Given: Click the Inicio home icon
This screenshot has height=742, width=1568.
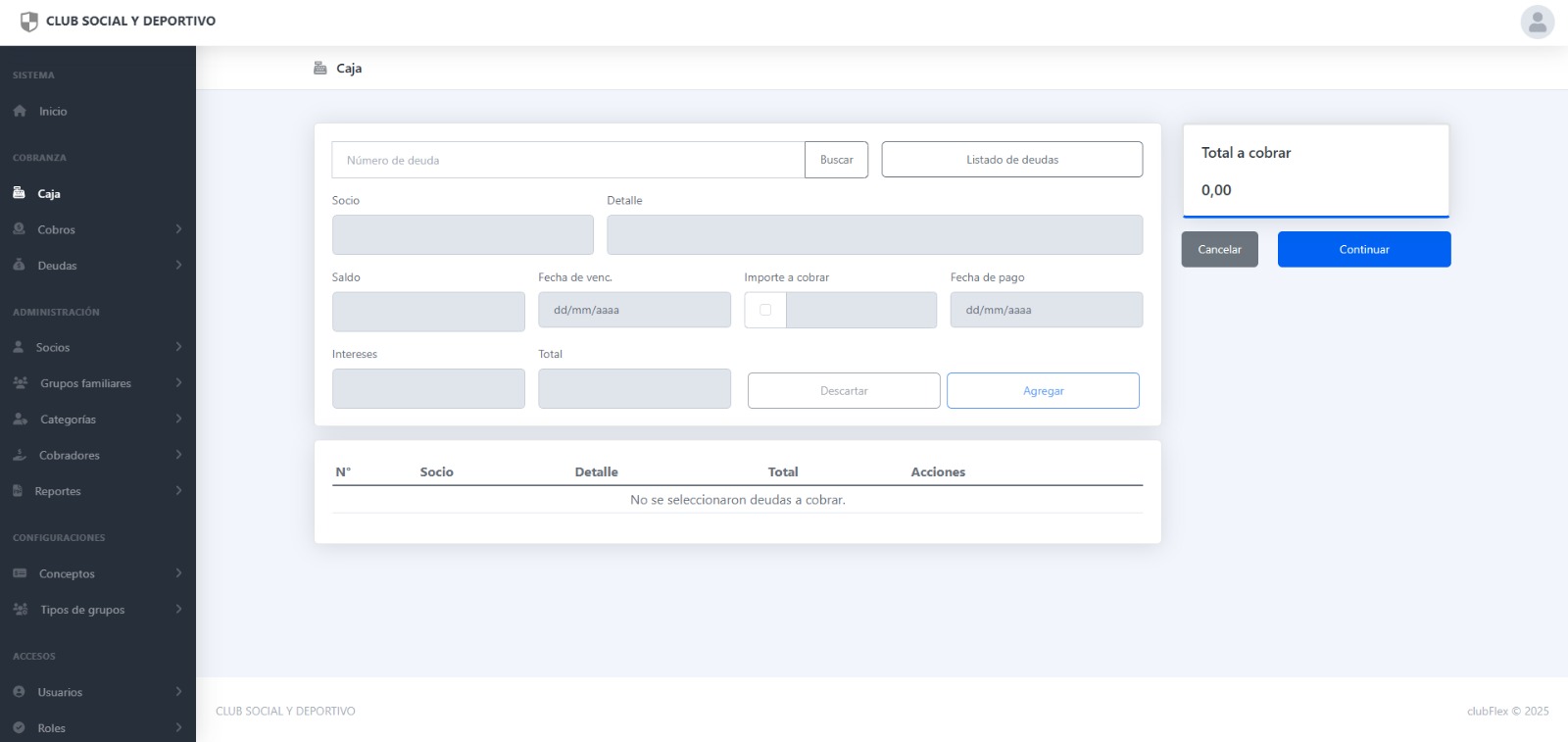Looking at the screenshot, I should point(20,111).
